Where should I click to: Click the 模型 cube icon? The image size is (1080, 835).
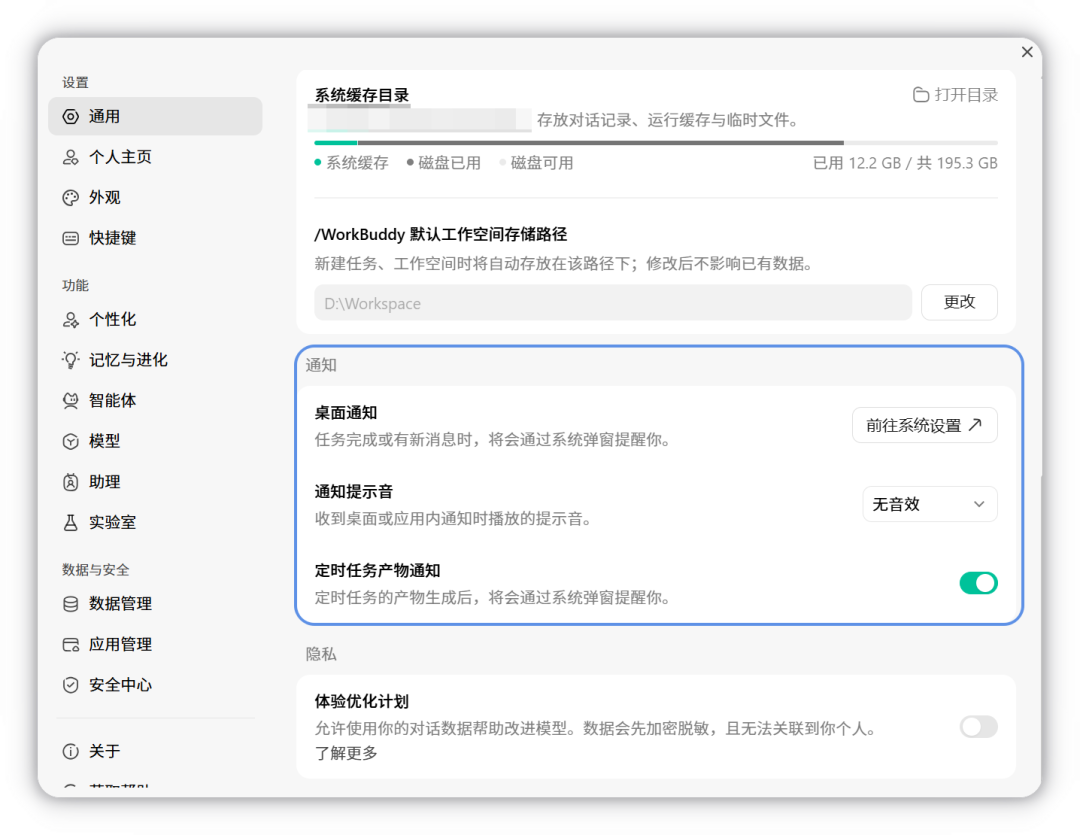click(x=70, y=441)
